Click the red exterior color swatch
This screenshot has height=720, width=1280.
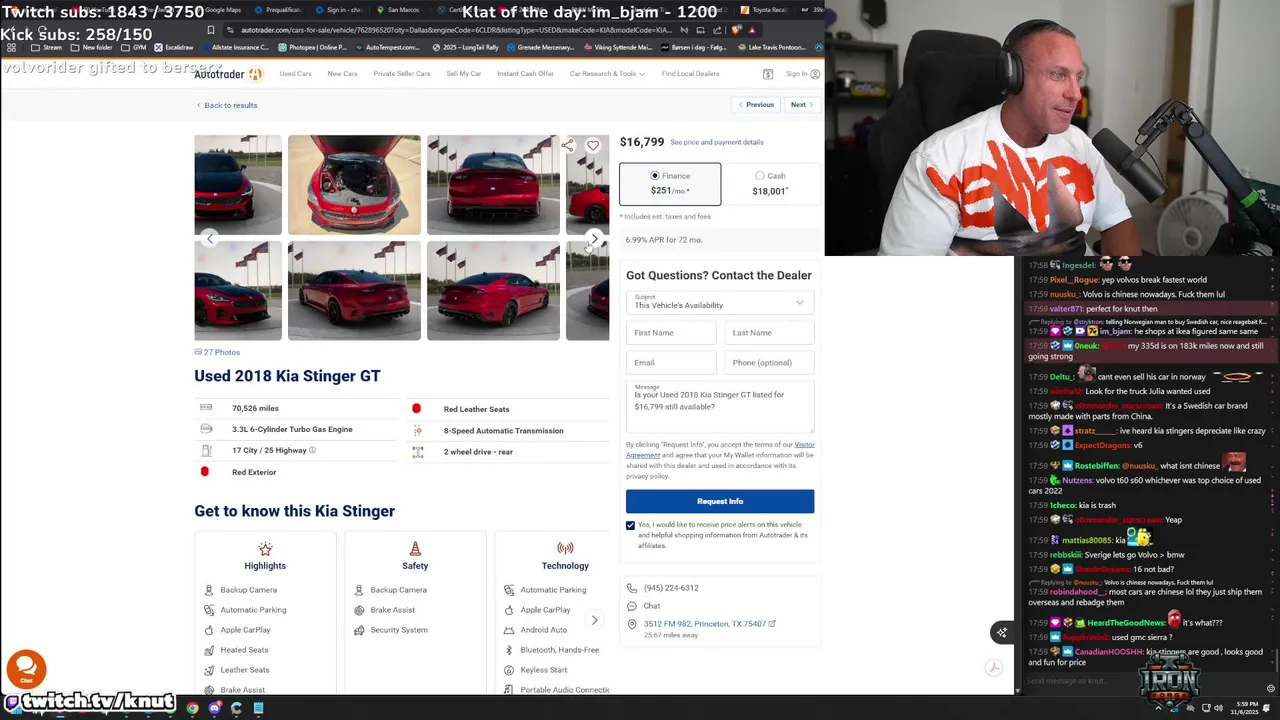205,472
